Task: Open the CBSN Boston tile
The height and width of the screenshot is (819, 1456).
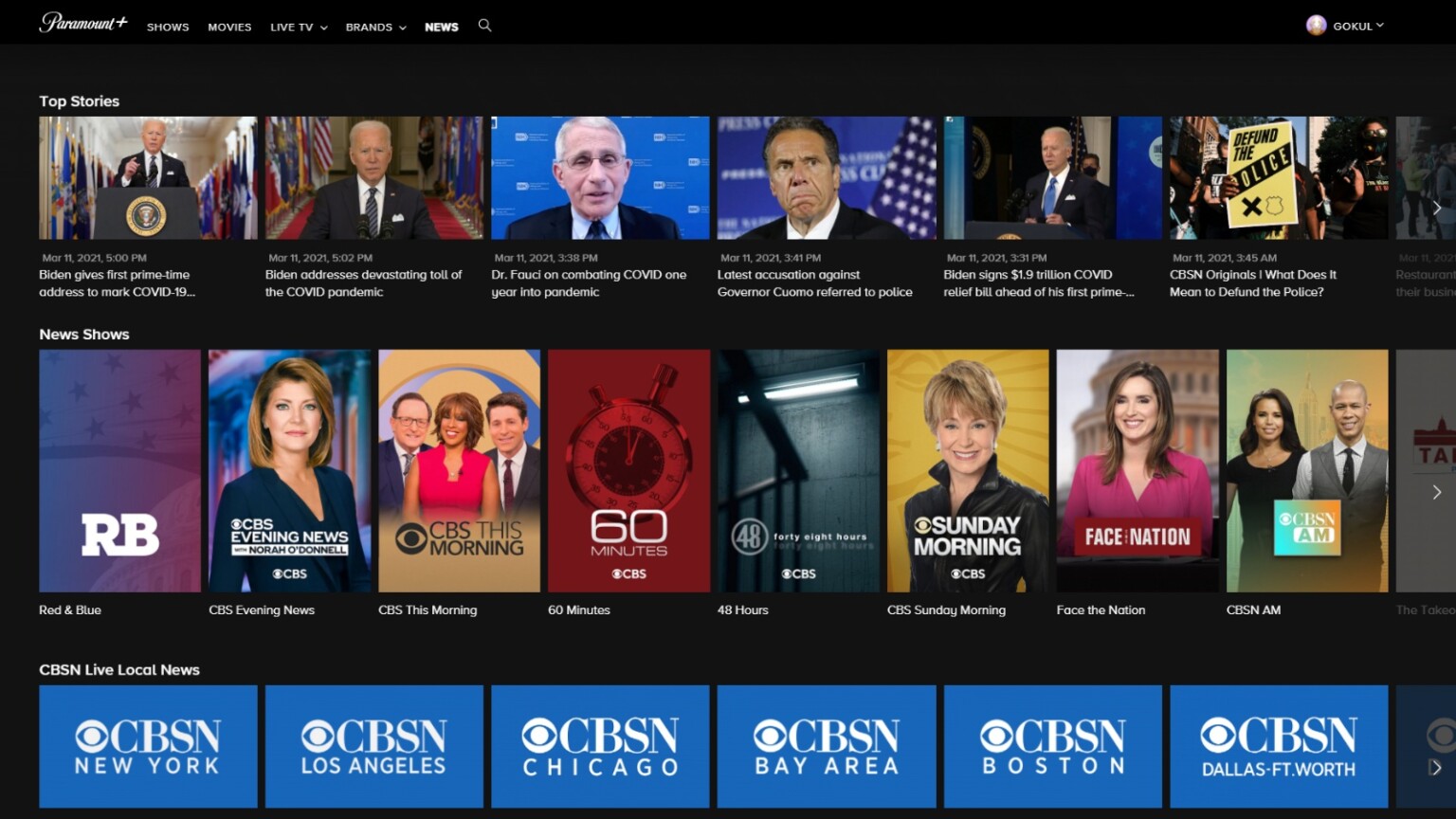Action: (1052, 746)
